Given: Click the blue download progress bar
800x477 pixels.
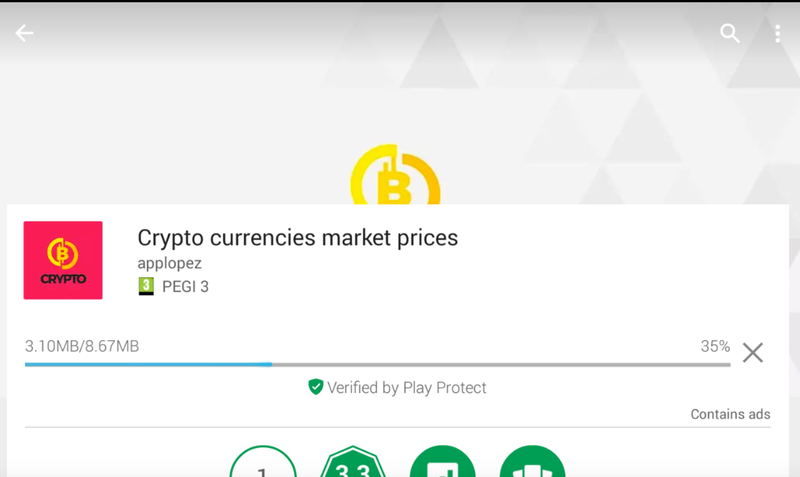Looking at the screenshot, I should click(x=378, y=365).
